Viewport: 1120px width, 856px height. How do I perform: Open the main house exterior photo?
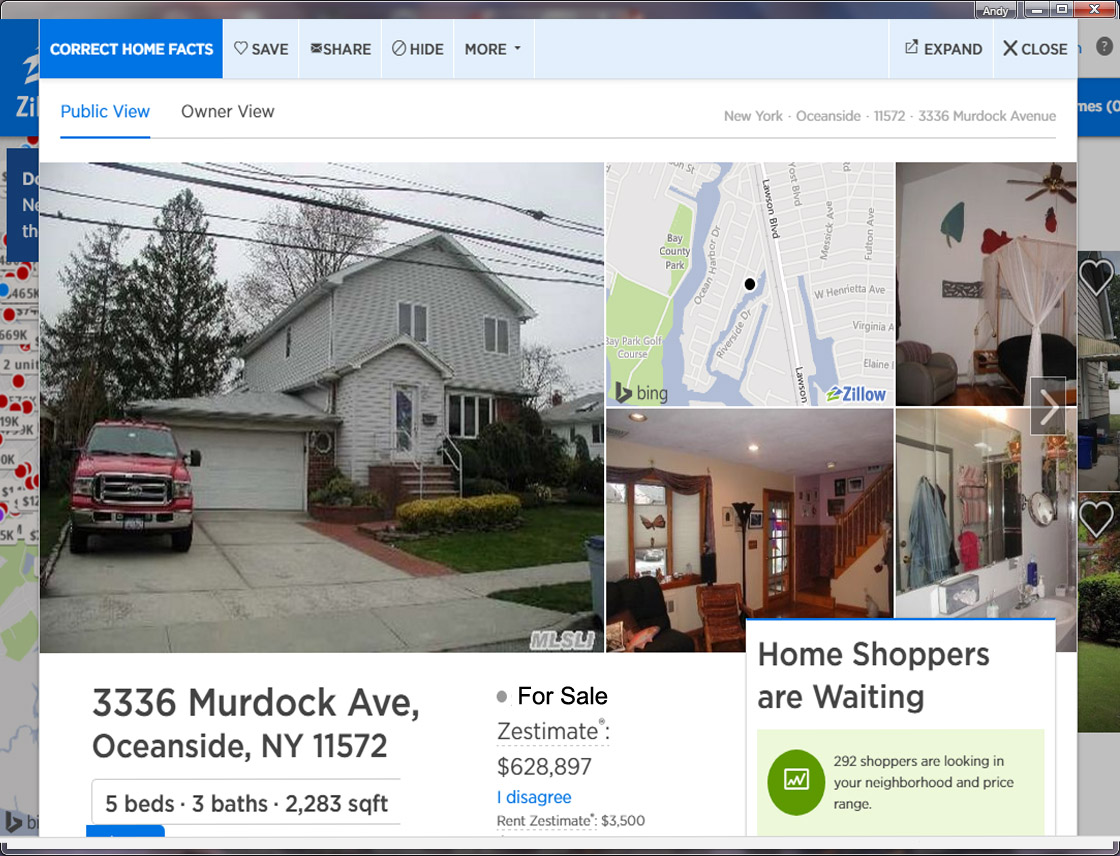321,407
